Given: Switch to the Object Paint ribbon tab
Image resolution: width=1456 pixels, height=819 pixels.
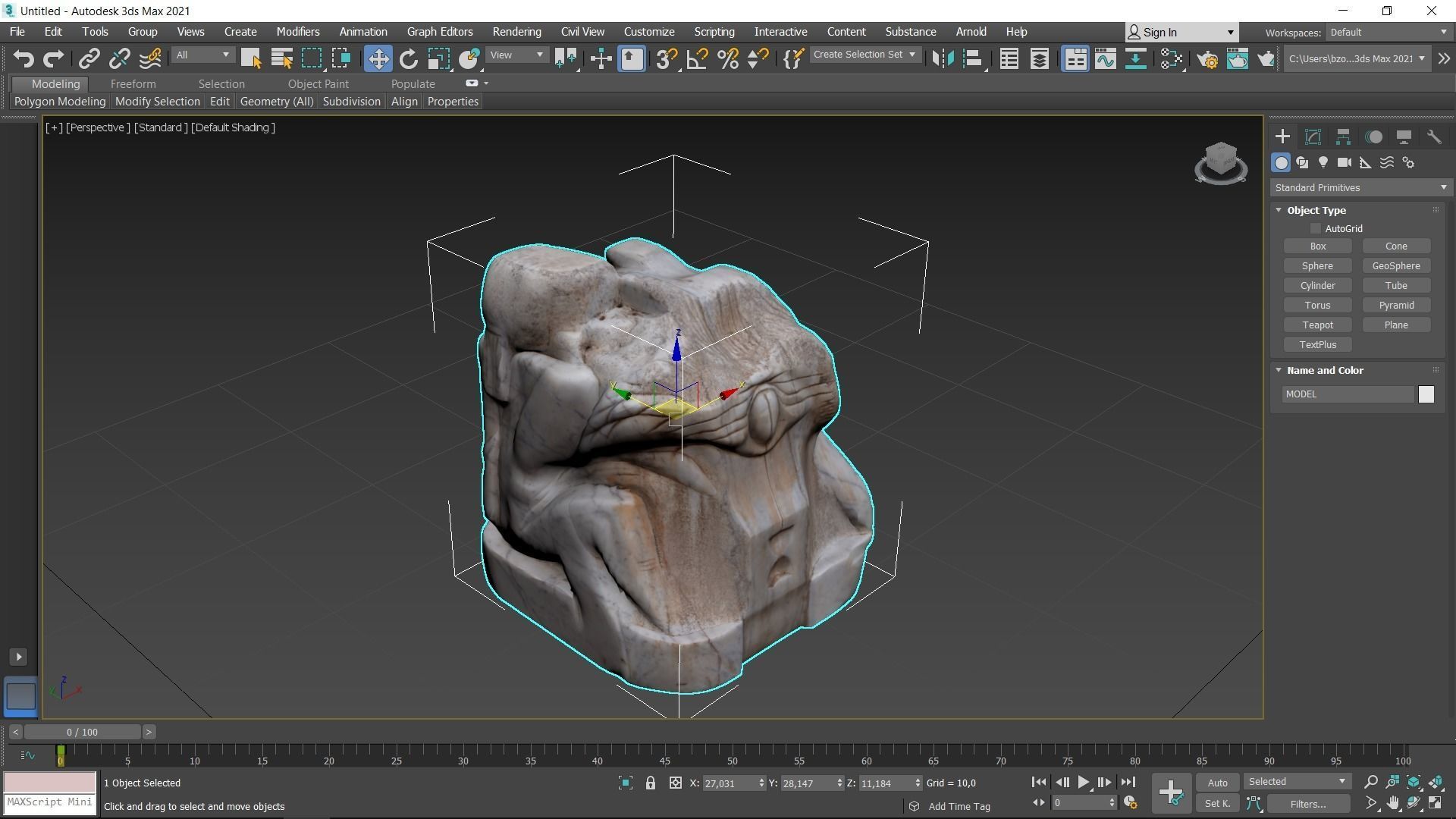Looking at the screenshot, I should click(318, 83).
